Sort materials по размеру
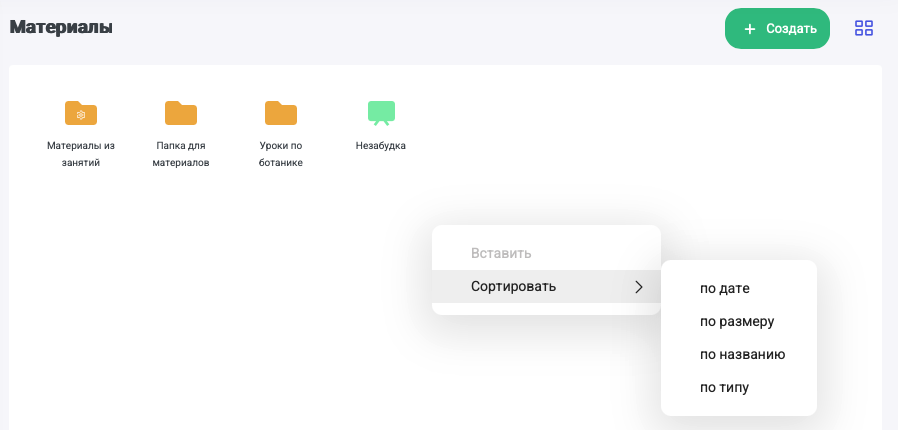Image resolution: width=898 pixels, height=430 pixels. pos(737,322)
